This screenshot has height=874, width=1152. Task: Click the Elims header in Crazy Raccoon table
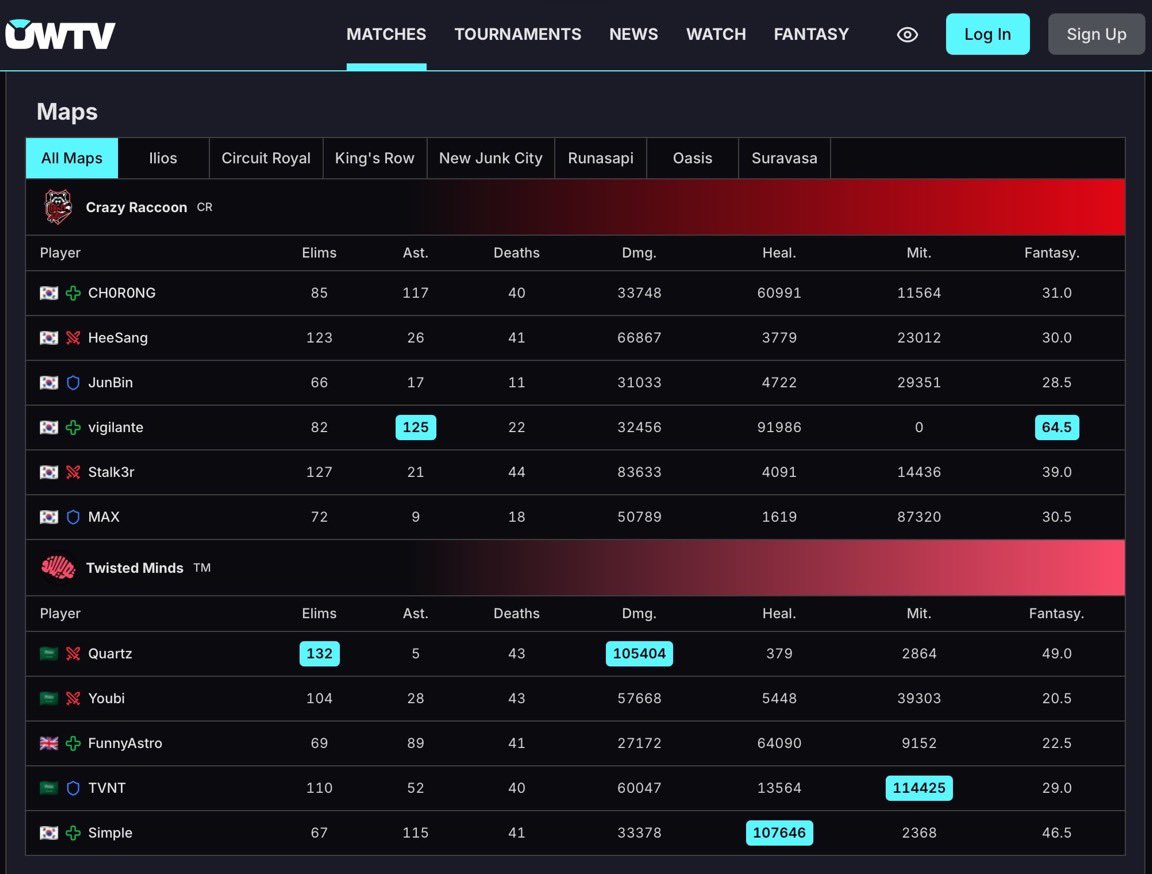(x=319, y=253)
